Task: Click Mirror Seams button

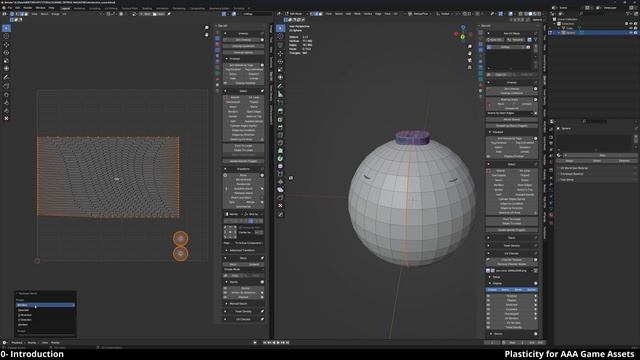Action: click(511, 119)
